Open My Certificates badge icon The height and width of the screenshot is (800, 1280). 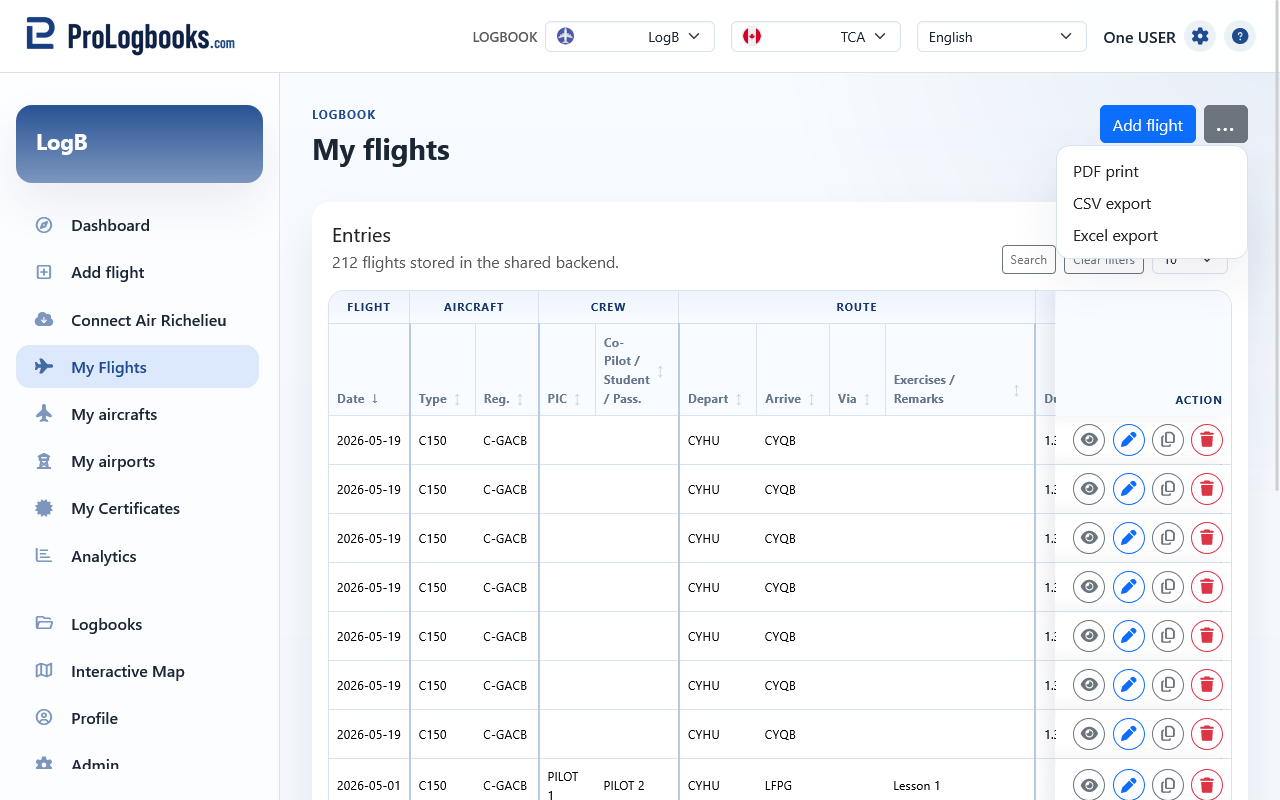(44, 508)
